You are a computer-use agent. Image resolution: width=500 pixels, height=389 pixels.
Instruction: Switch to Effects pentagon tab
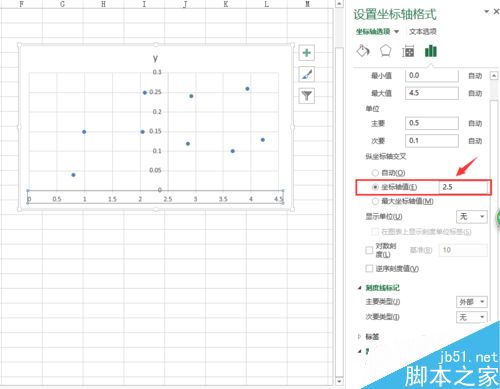pyautogui.click(x=385, y=51)
